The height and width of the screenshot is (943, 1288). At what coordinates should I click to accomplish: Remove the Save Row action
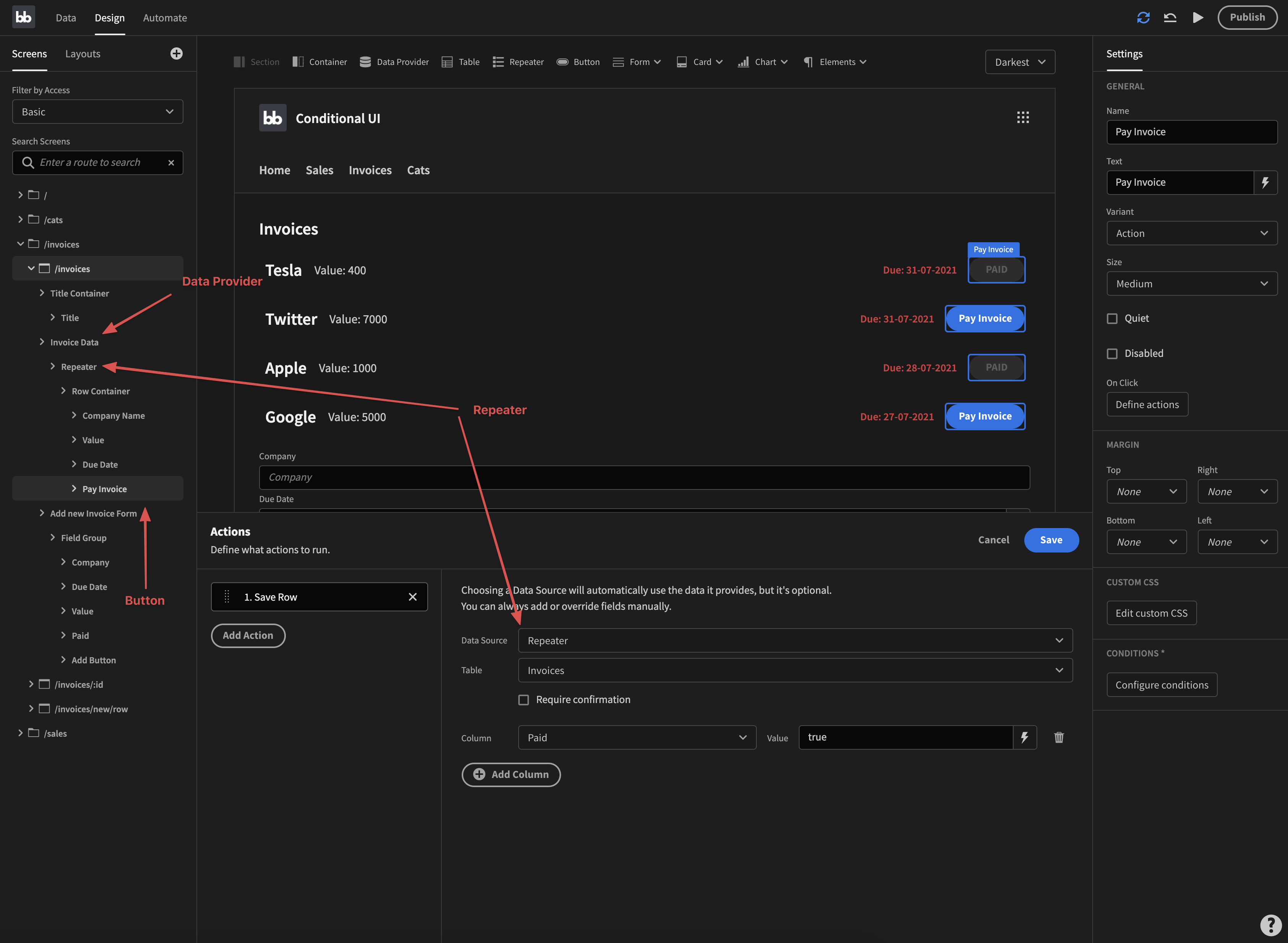pos(413,597)
